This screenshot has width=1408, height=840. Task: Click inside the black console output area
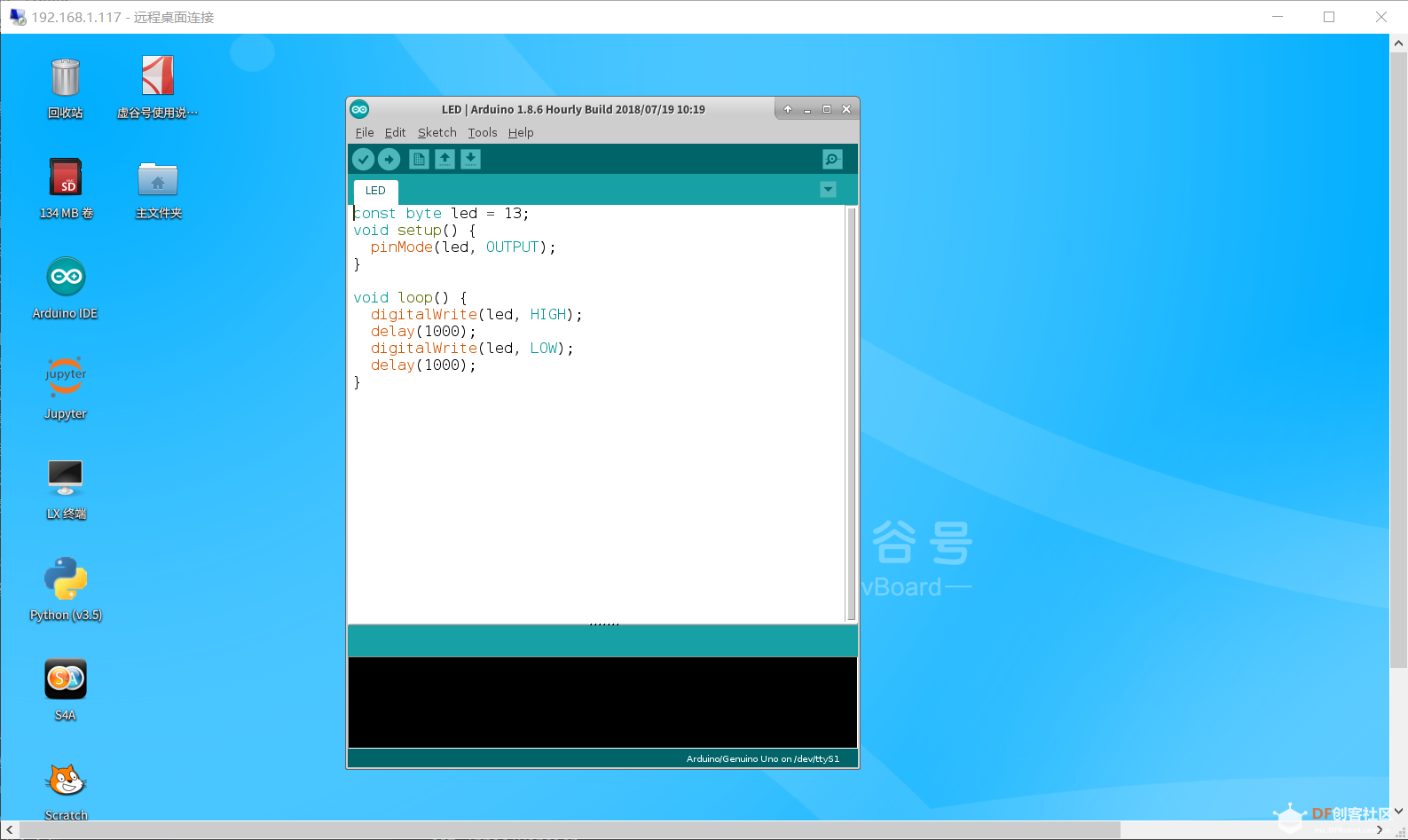click(602, 702)
